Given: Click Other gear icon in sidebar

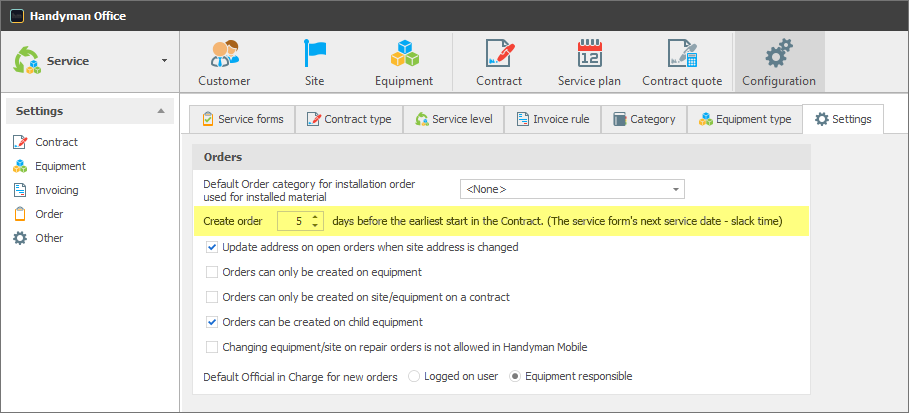Looking at the screenshot, I should pyautogui.click(x=20, y=238).
